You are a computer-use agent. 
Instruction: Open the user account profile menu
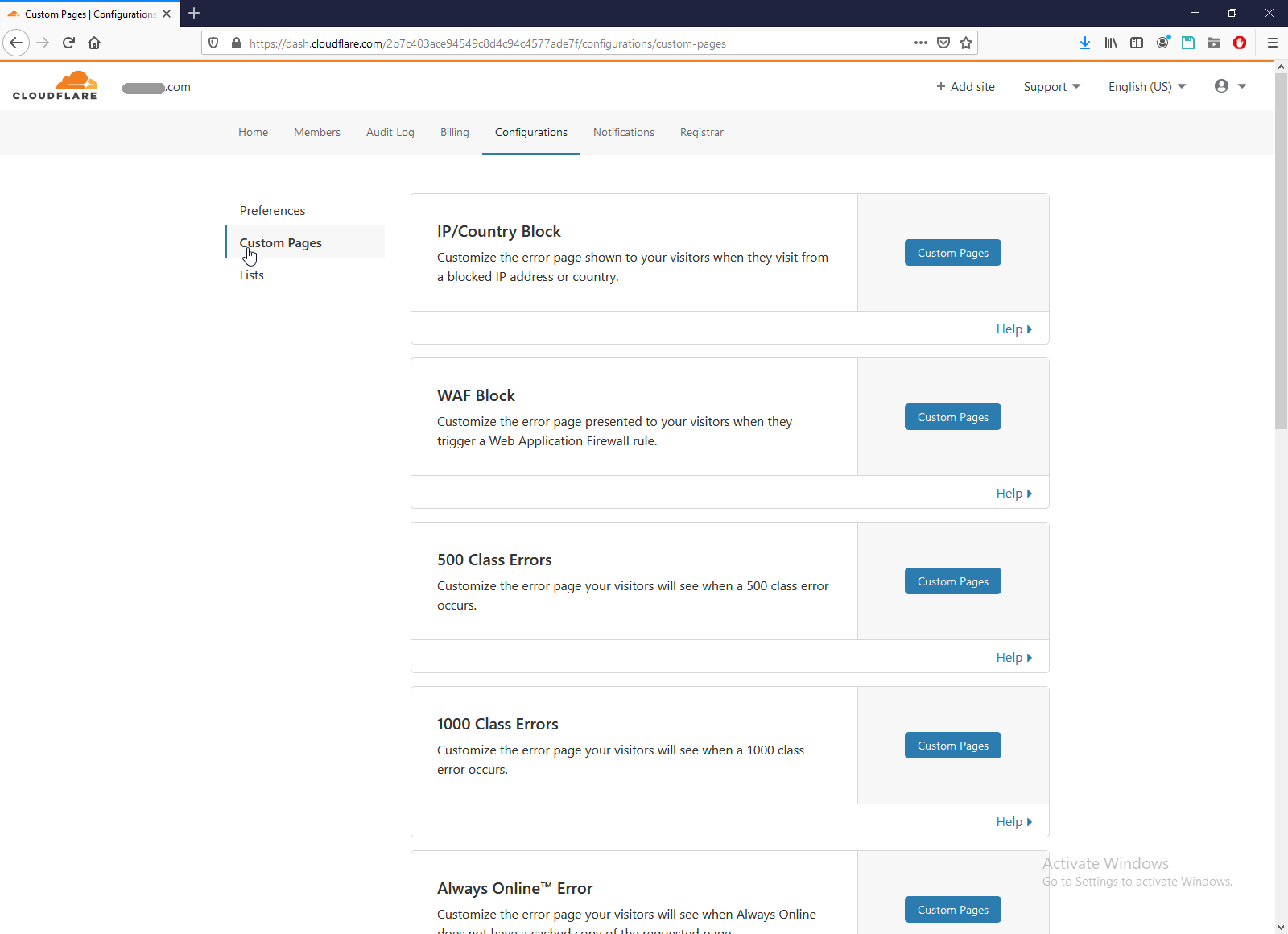(x=1230, y=86)
